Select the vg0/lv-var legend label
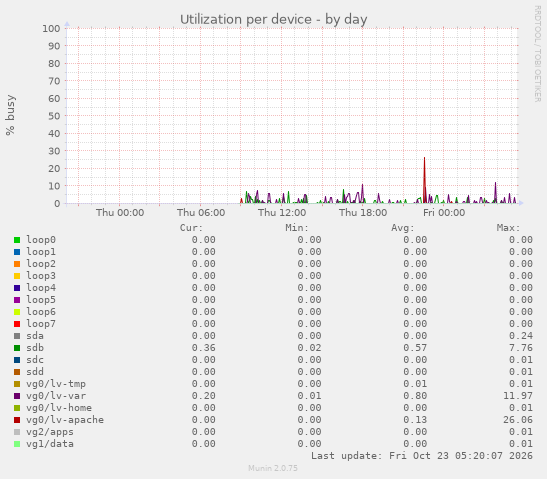This screenshot has height=479, width=547. pos(56,396)
